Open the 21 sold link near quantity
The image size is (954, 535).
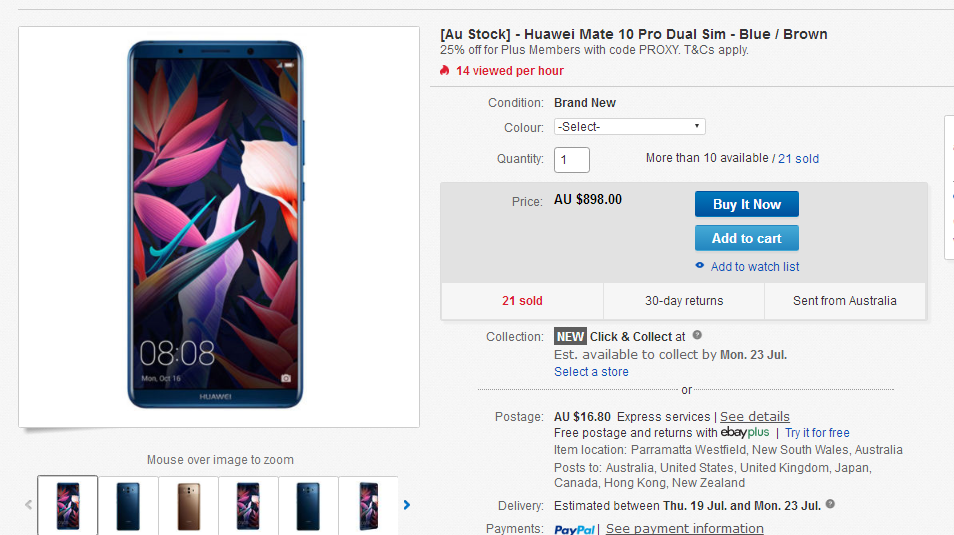click(798, 159)
